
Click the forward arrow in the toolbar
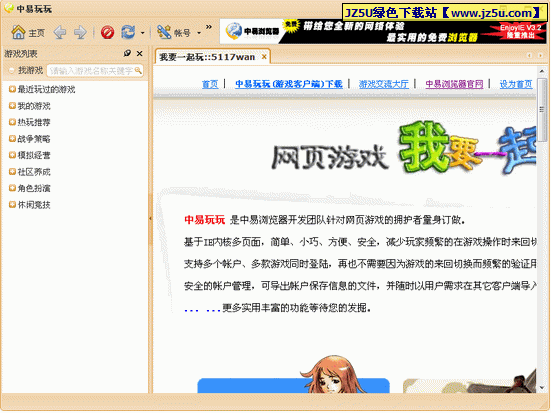tap(80, 33)
